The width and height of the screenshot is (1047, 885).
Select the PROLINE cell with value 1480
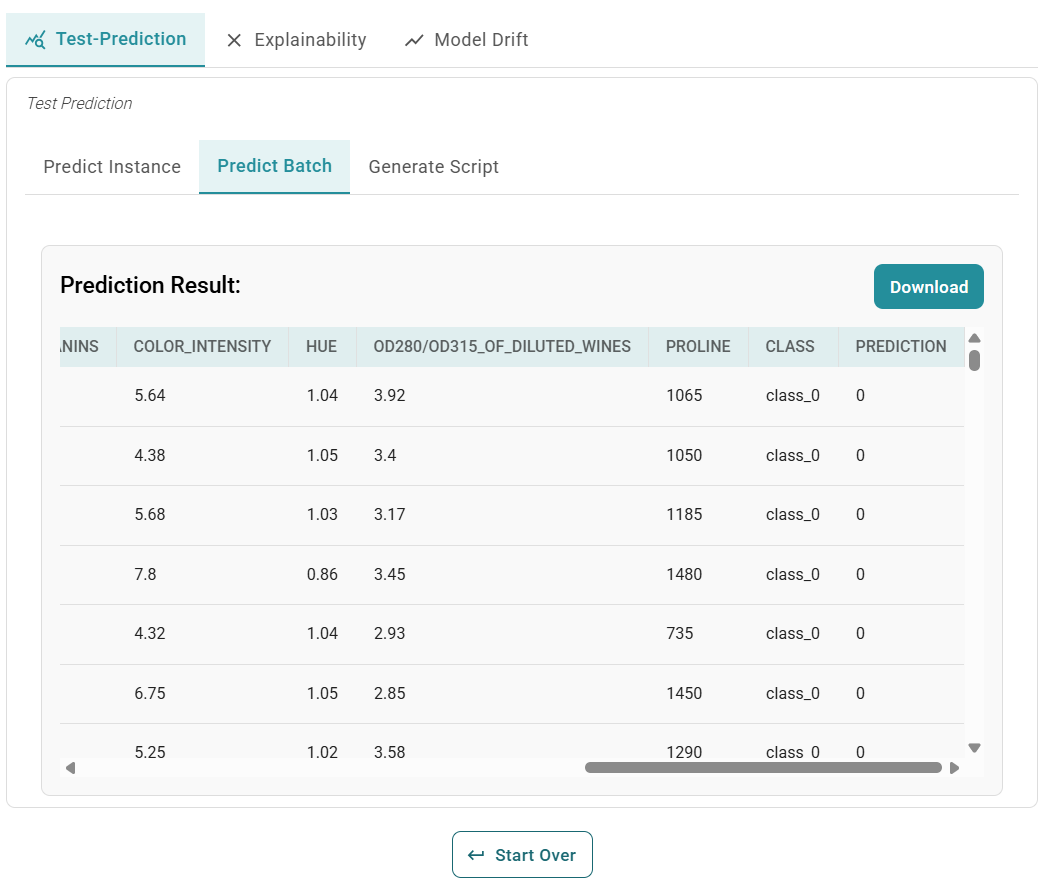pos(684,574)
